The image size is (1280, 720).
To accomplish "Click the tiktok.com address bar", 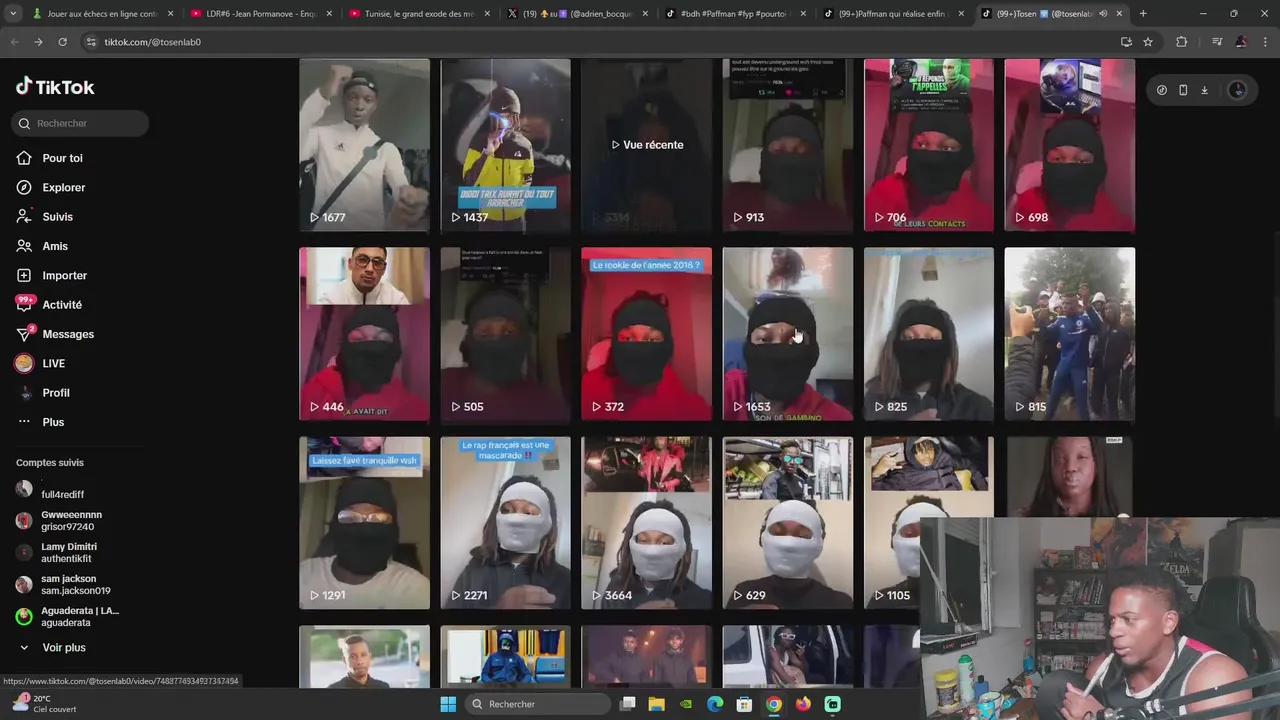I will [600, 42].
